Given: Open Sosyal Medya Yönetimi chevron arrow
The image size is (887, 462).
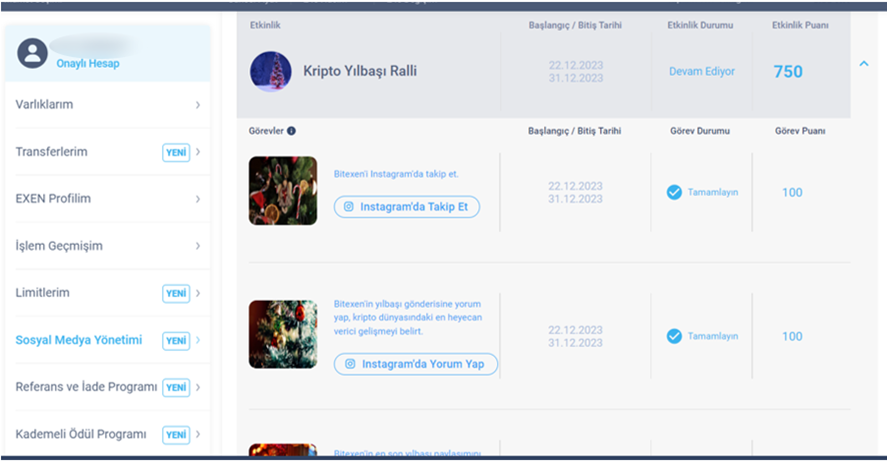Looking at the screenshot, I should (x=198, y=340).
